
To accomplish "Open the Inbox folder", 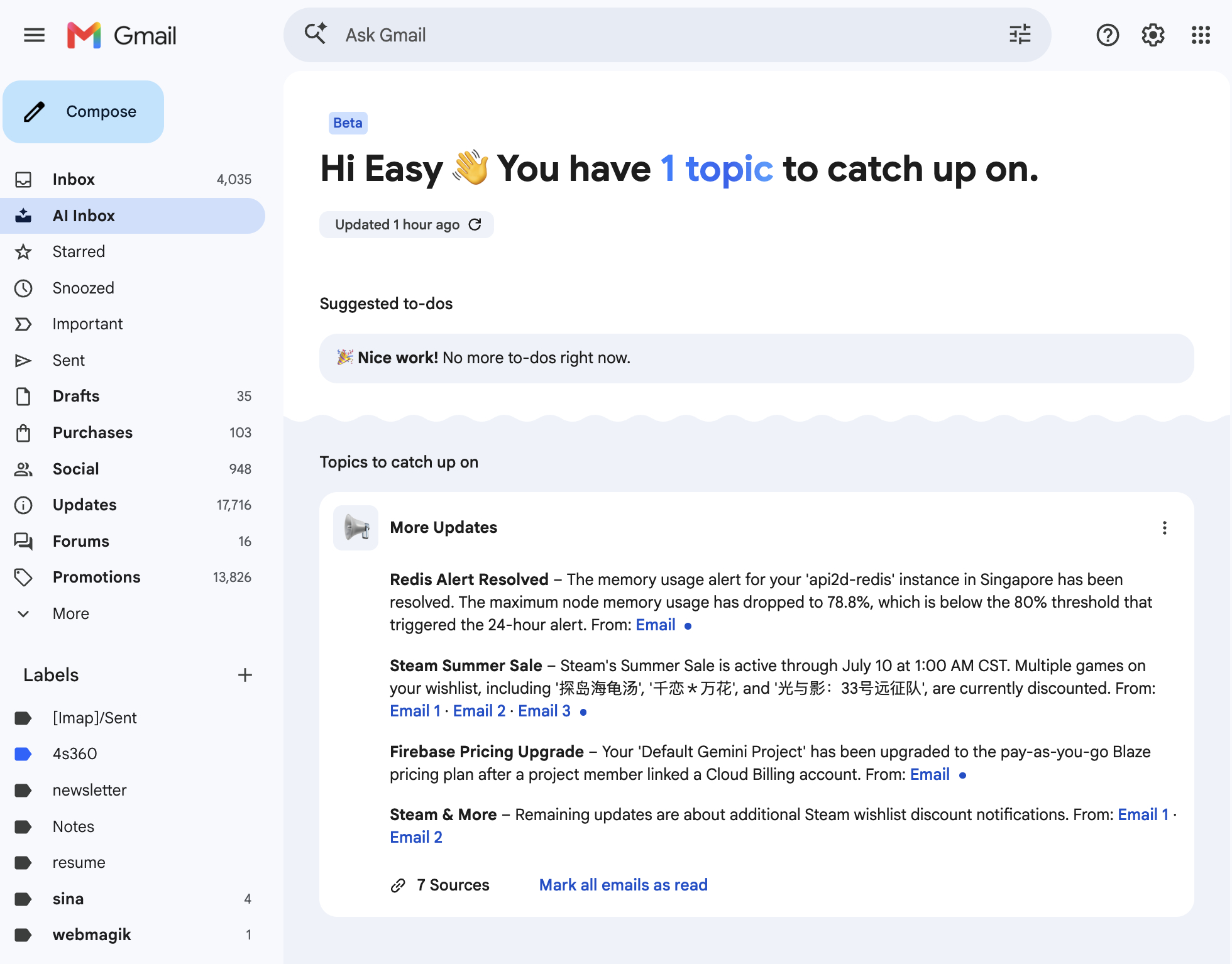I will tap(132, 179).
